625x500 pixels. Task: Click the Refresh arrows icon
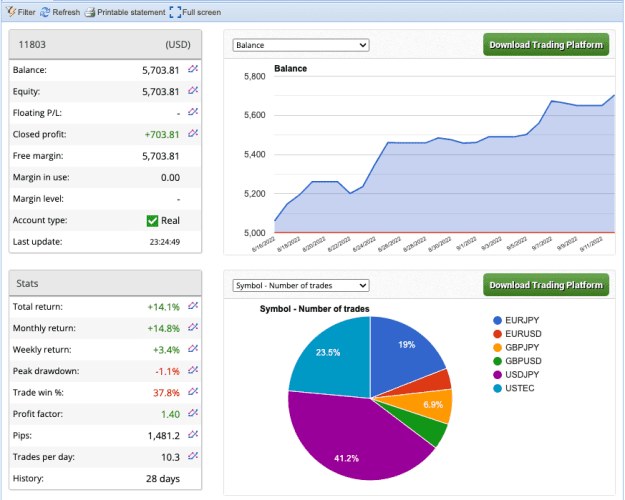(45, 12)
